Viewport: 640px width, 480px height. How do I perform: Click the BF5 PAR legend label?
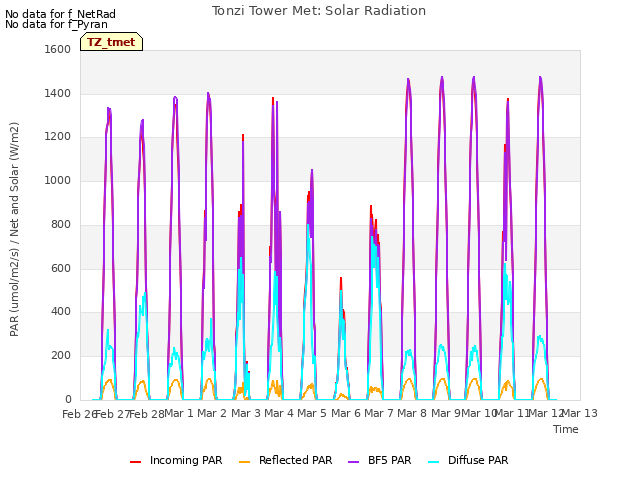(x=389, y=460)
